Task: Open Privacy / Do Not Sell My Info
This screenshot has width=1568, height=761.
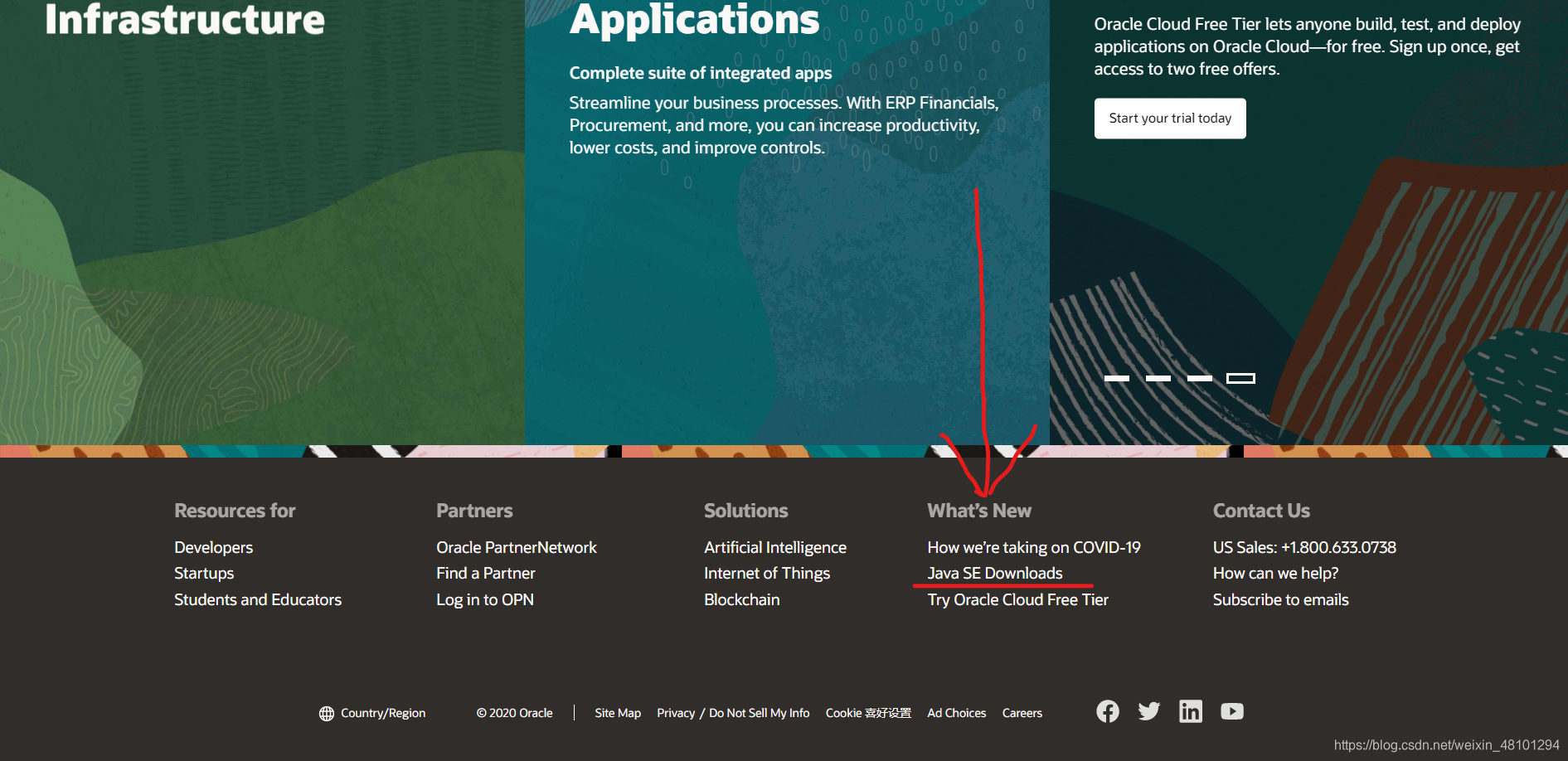Action: point(733,713)
